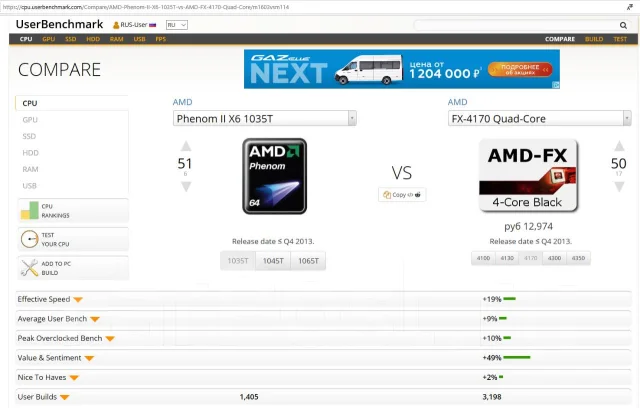The width and height of the screenshot is (640, 408).
Task: Upvote the FX-4170 Quad-Core
Action: point(619,146)
